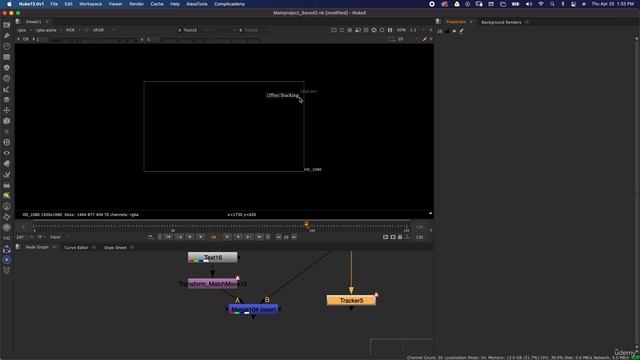This screenshot has height=360, width=640.
Task: Open the TF timeline format dropdown
Action: tap(42, 237)
